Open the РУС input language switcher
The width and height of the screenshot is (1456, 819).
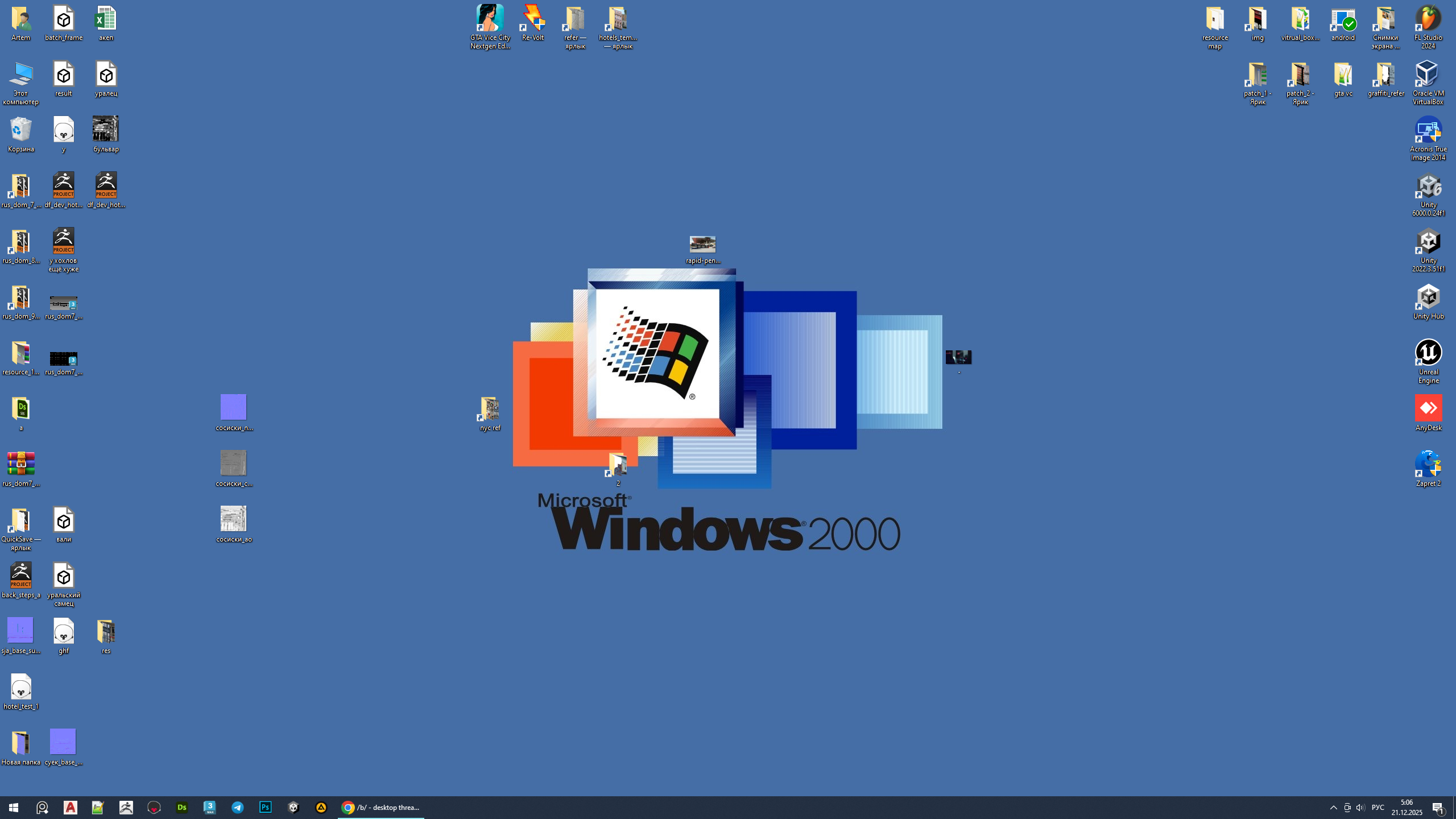[1378, 808]
